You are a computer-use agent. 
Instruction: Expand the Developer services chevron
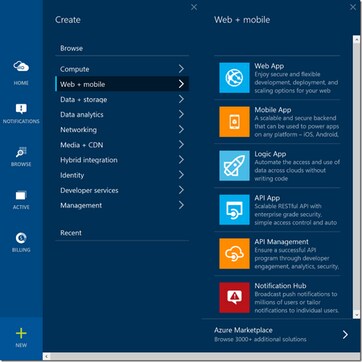pos(181,190)
